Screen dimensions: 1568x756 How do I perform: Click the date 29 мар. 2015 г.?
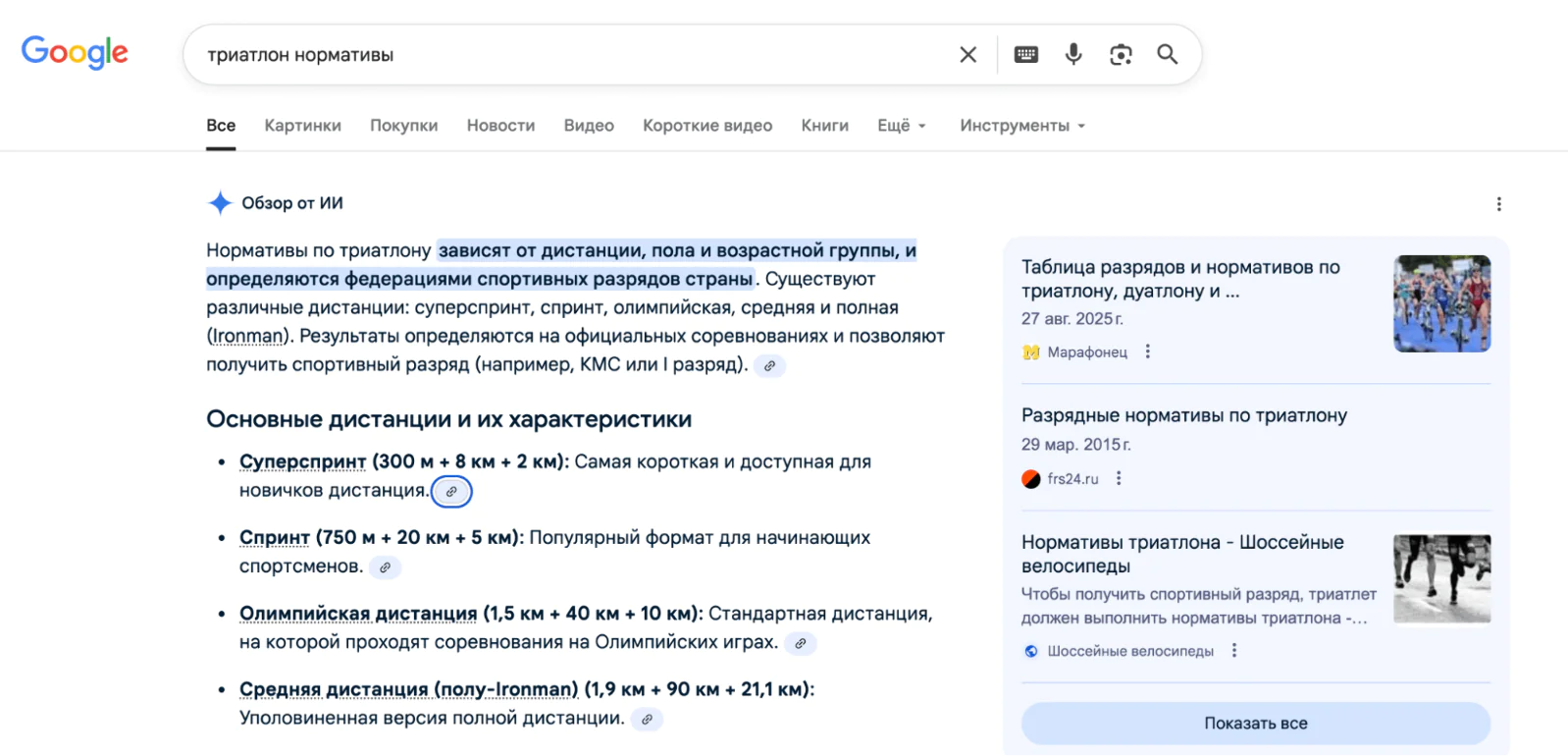(x=1076, y=445)
